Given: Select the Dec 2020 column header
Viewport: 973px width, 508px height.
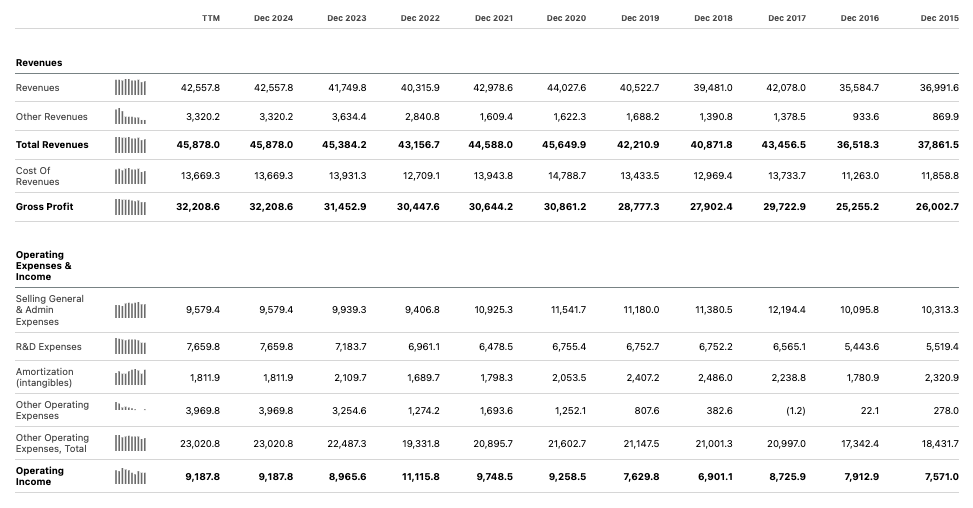Looking at the screenshot, I should (x=567, y=19).
